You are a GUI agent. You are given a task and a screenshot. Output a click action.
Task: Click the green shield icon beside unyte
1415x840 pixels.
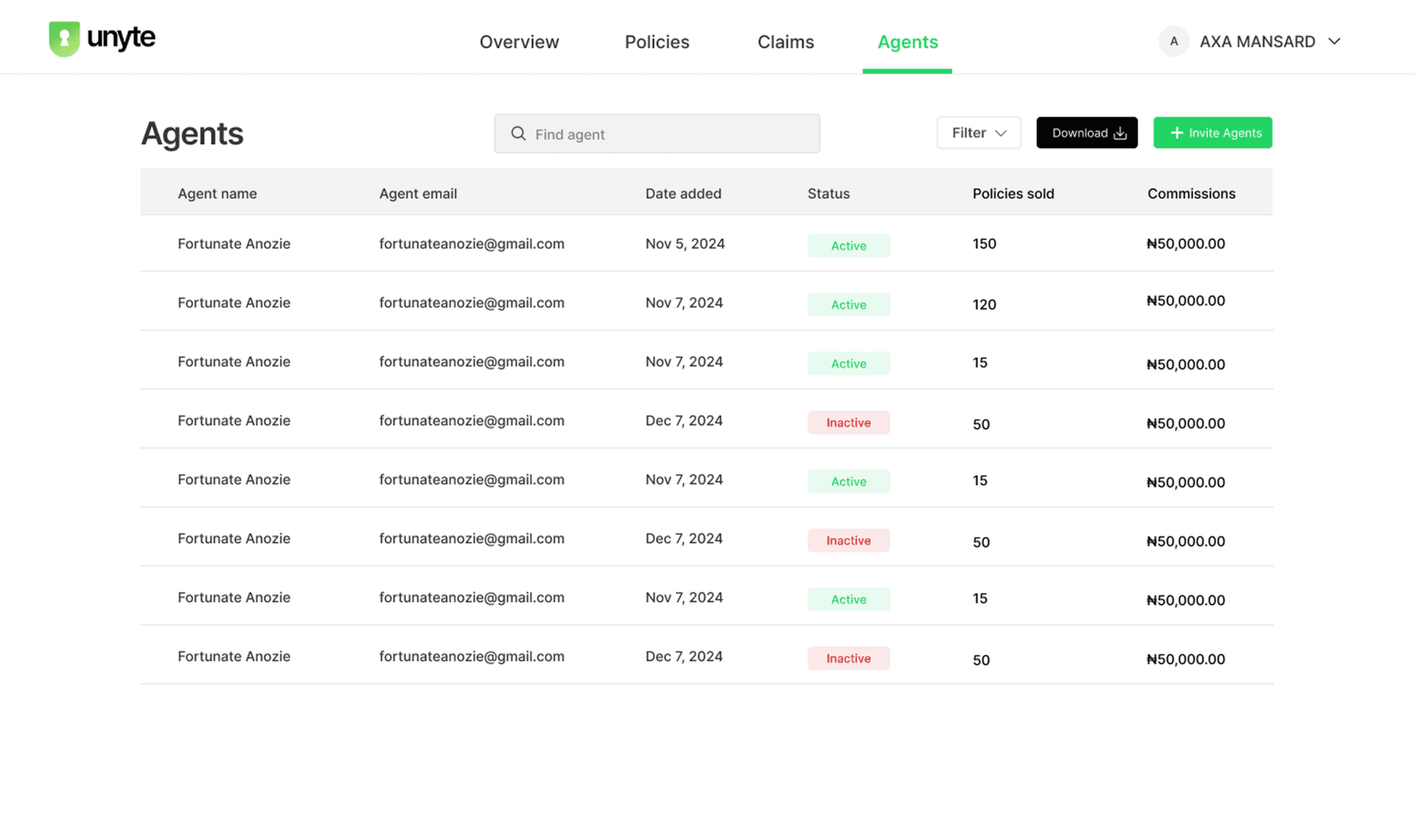point(64,38)
